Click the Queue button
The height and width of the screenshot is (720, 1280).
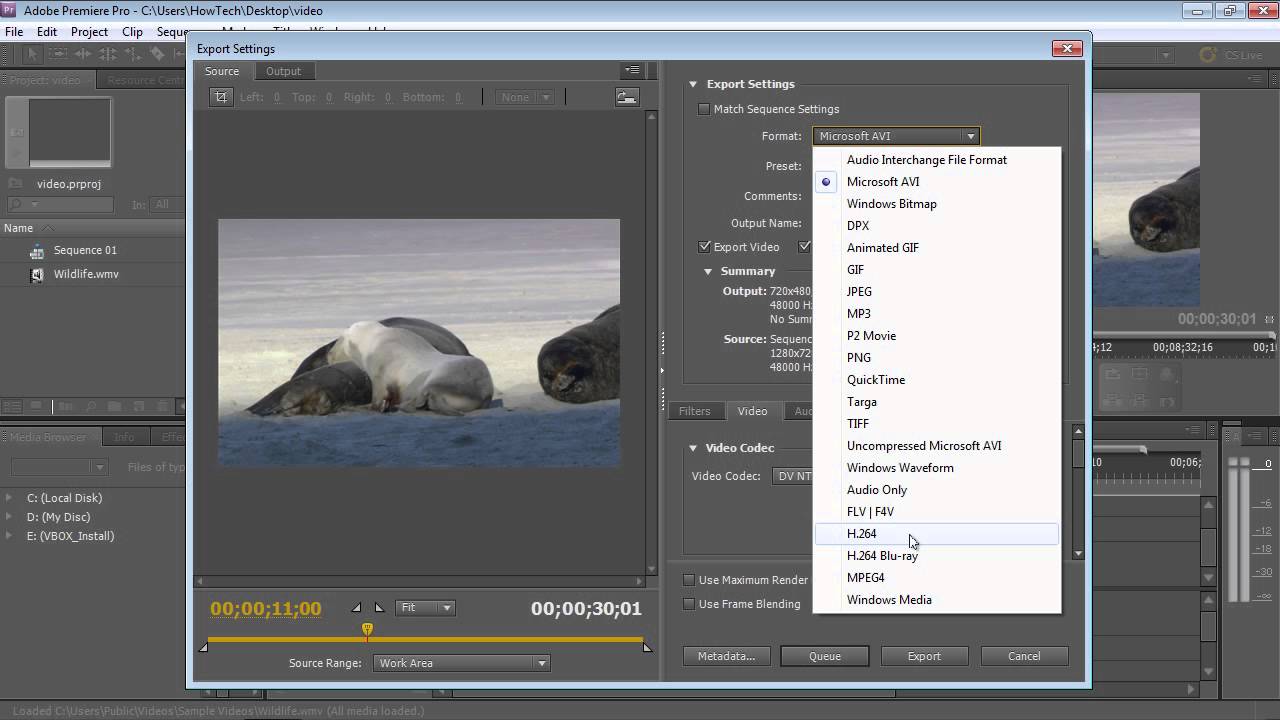824,656
